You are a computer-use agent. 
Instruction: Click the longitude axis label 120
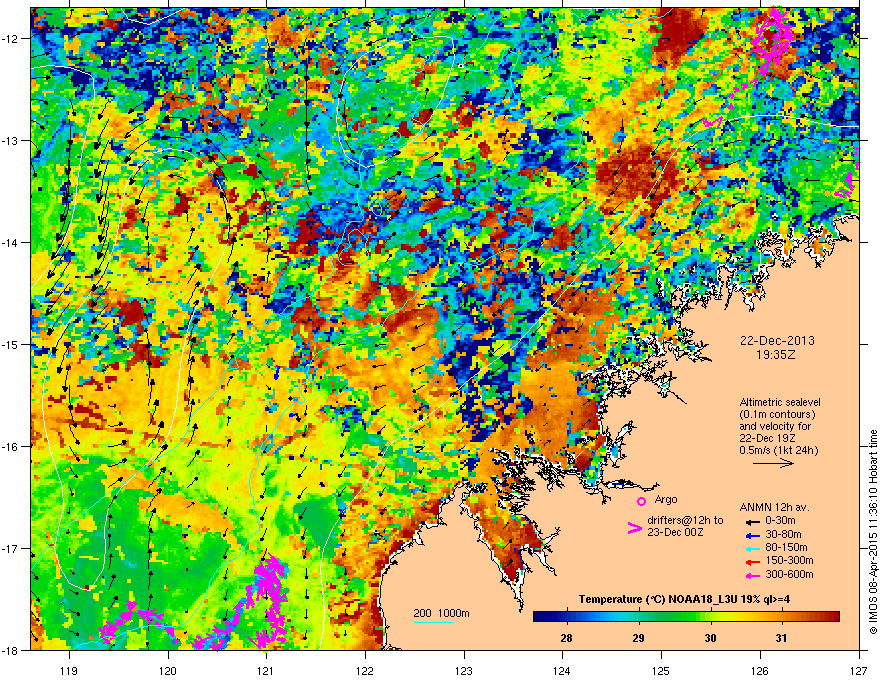168,670
